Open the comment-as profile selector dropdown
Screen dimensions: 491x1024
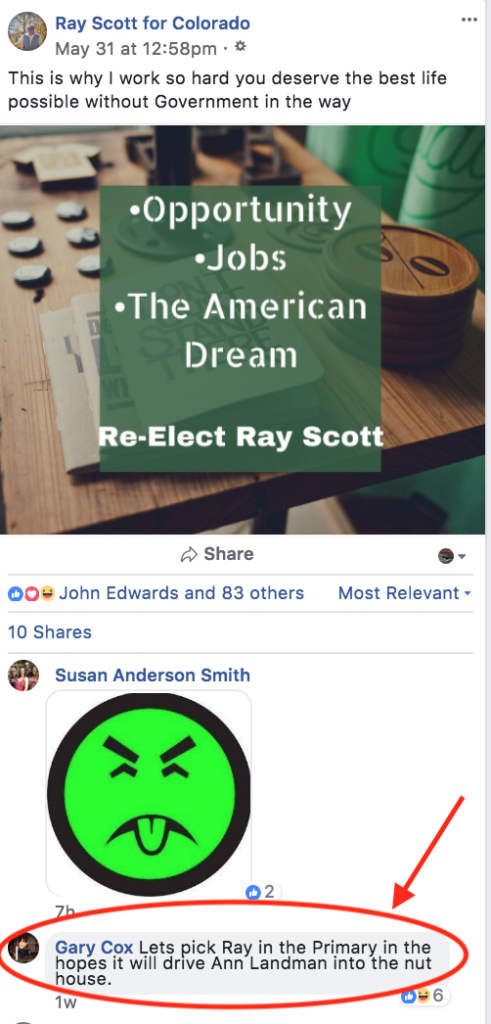452,556
